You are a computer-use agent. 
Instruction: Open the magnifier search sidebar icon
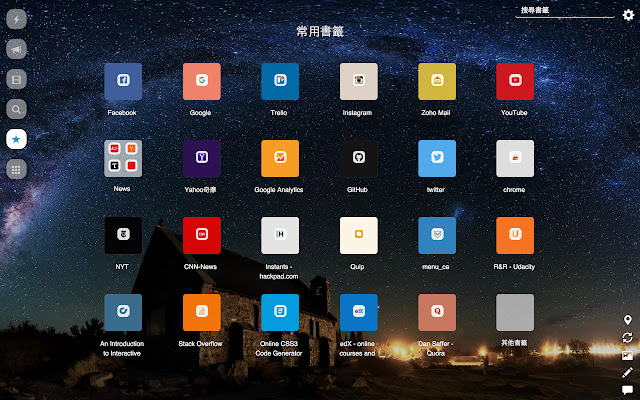(x=16, y=109)
